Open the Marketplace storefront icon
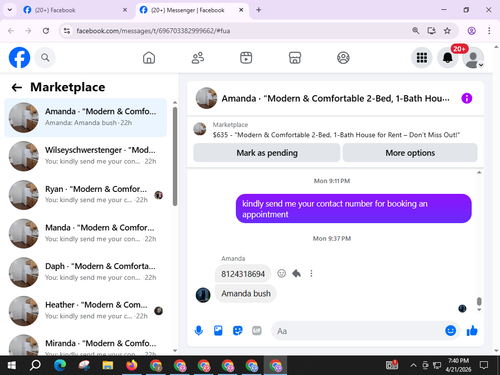This screenshot has height=375, width=500. point(295,58)
